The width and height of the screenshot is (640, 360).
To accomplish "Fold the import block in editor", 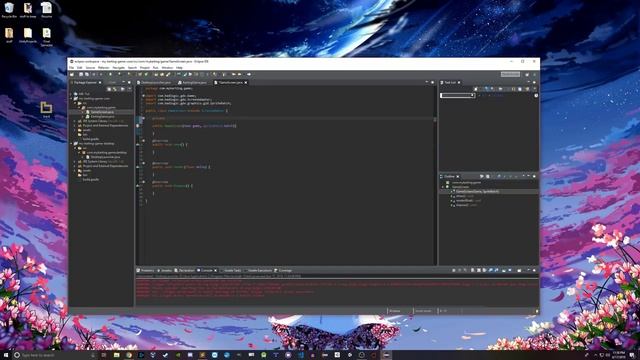I will pyautogui.click(x=143, y=96).
